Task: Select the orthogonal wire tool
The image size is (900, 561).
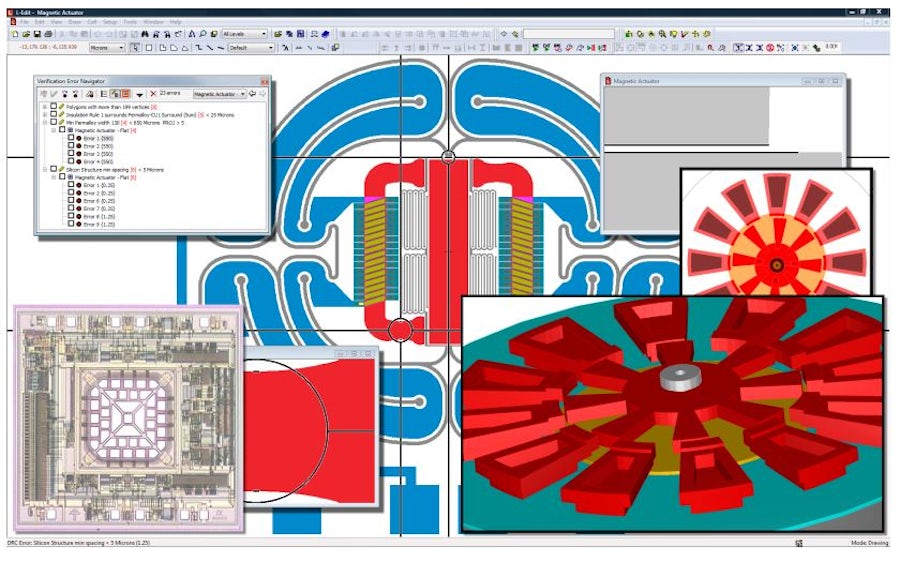Action: coord(199,48)
